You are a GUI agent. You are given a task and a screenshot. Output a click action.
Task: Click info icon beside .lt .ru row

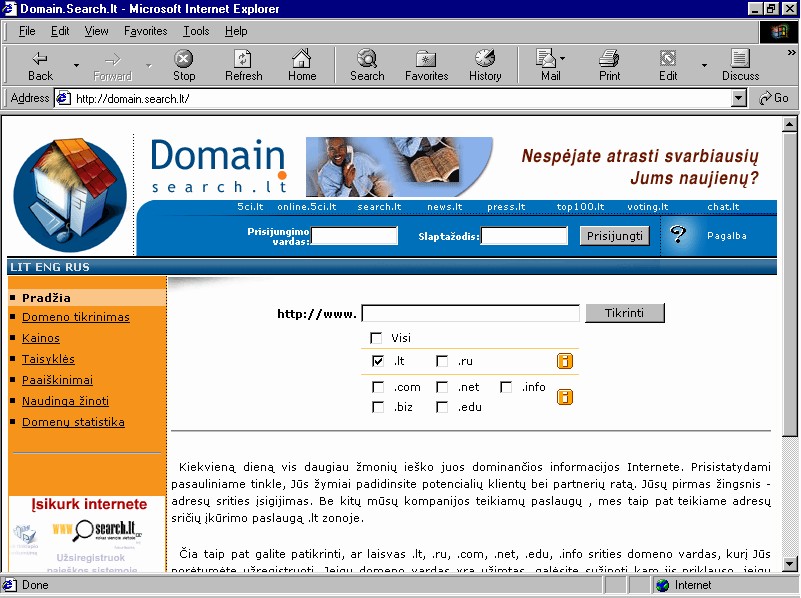tap(565, 361)
